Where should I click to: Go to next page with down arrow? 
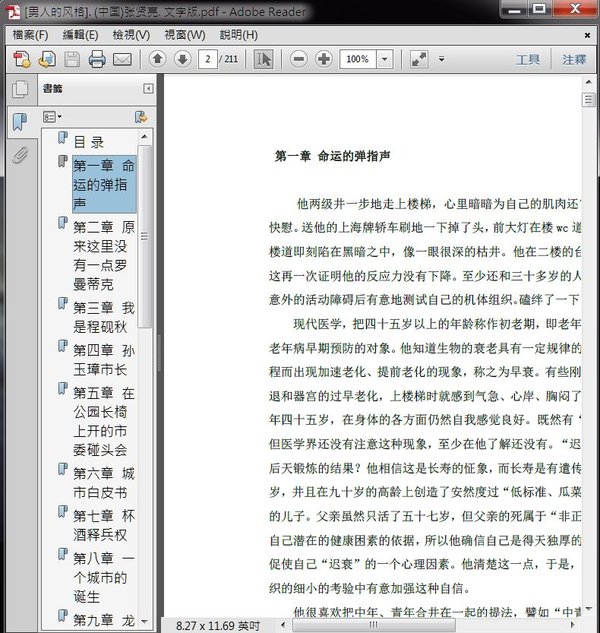(x=183, y=59)
